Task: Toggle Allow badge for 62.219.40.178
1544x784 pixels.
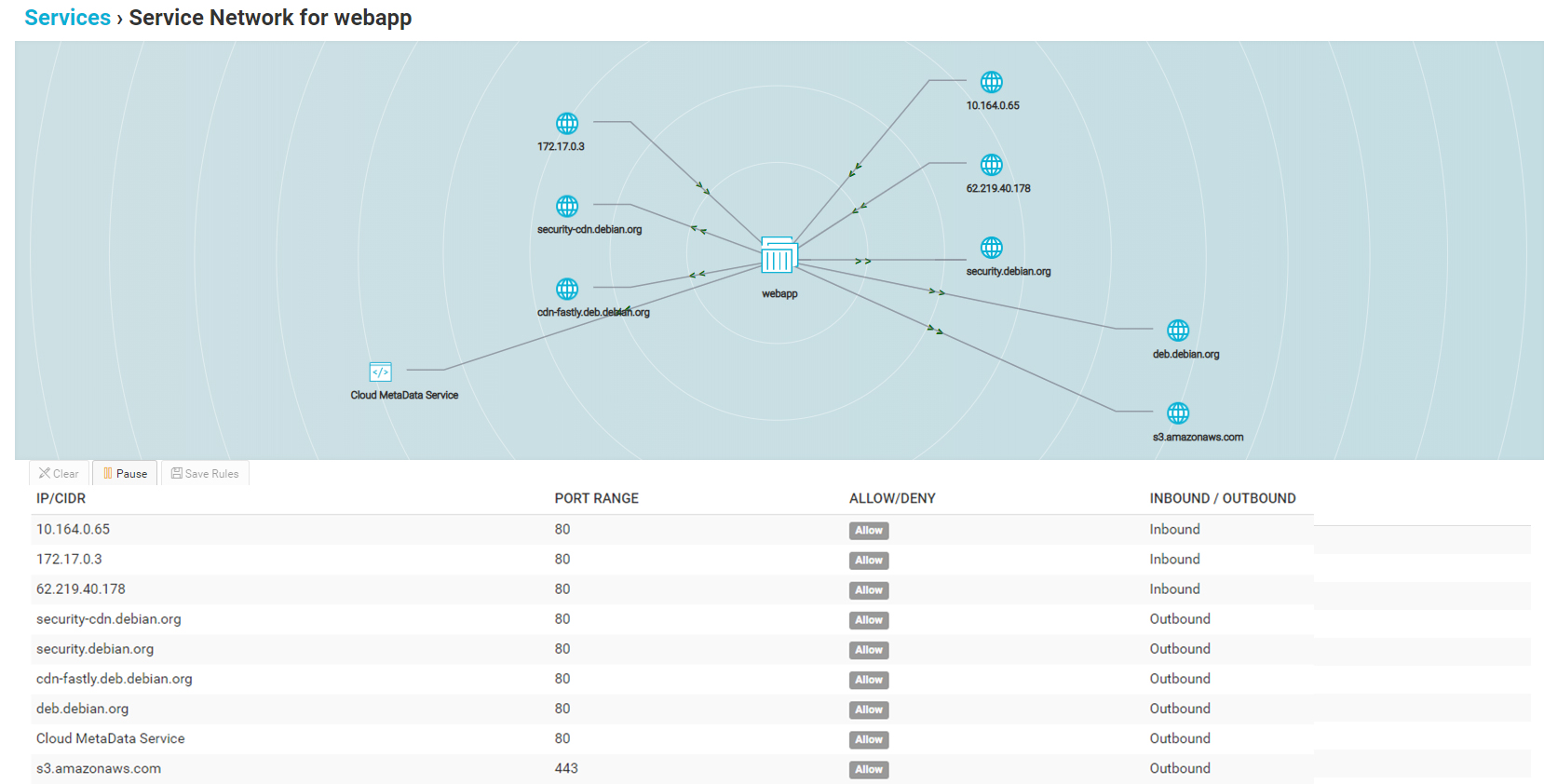Action: point(869,590)
